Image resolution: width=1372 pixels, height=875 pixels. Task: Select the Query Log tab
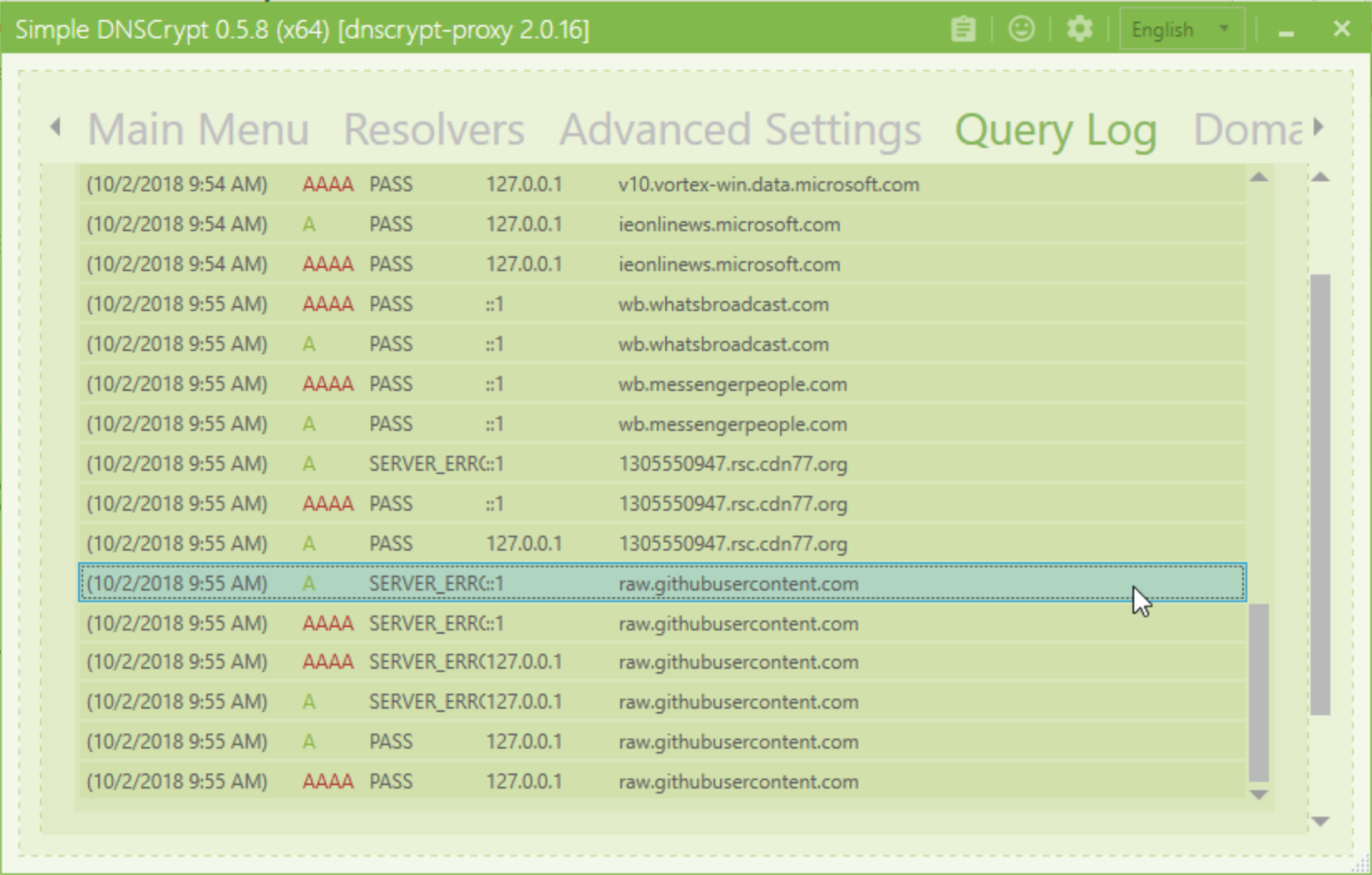(1055, 131)
